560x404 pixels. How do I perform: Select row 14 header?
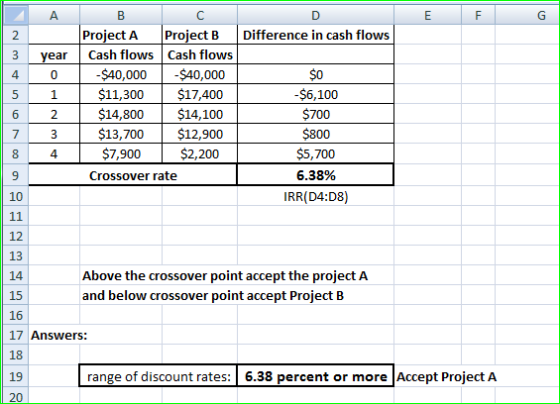click(x=15, y=275)
